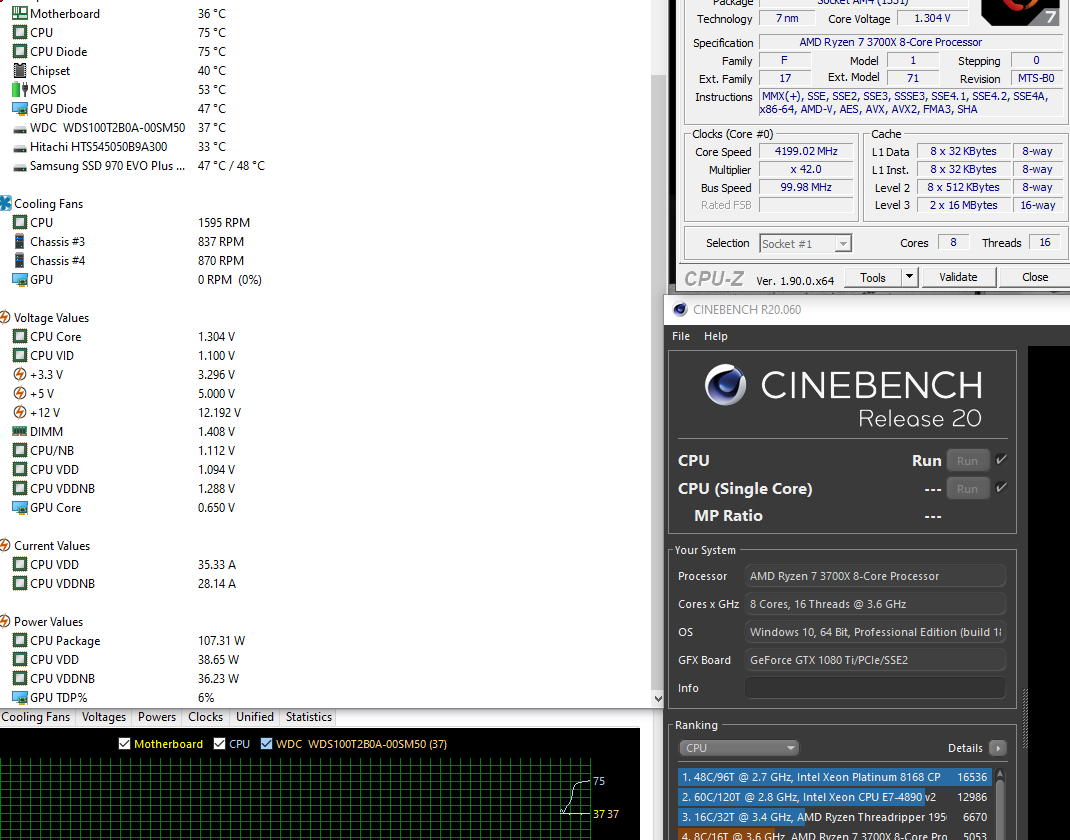
Task: Switch to the Statistics tab
Action: (x=308, y=717)
